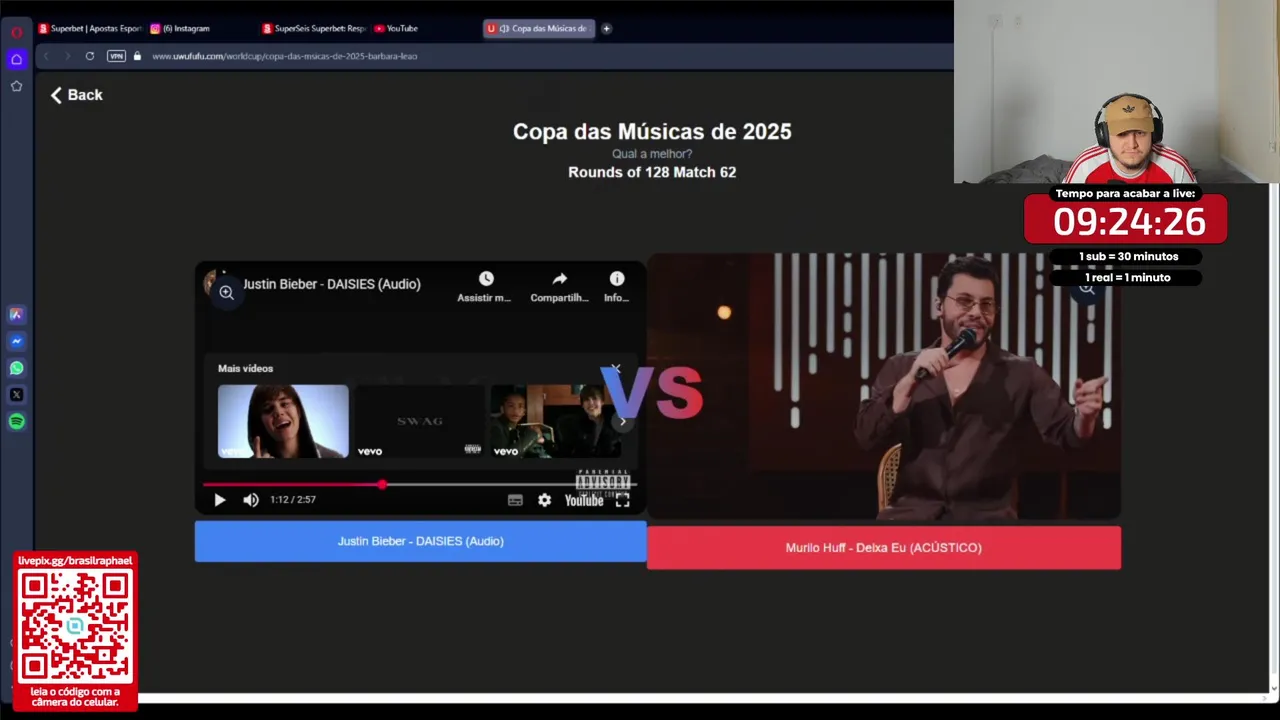The image size is (1280, 720).
Task: Go to the next page with the browser forward arrow
Action: (x=67, y=56)
